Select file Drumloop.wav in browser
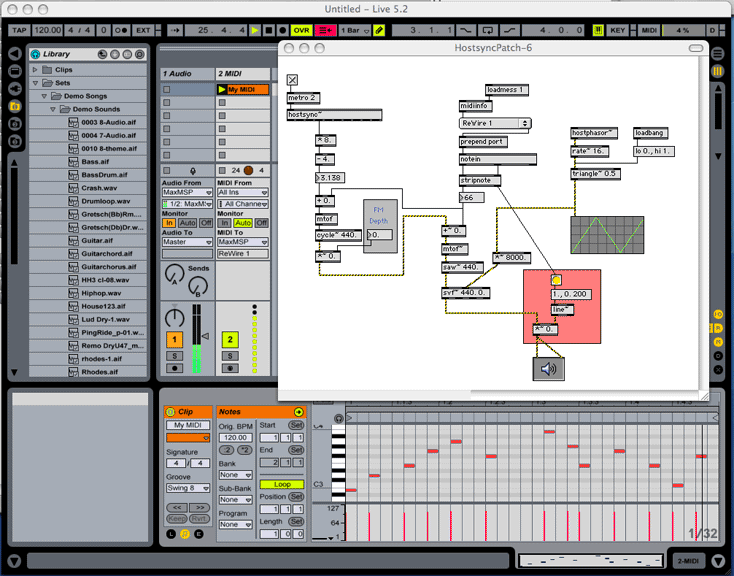 105,201
